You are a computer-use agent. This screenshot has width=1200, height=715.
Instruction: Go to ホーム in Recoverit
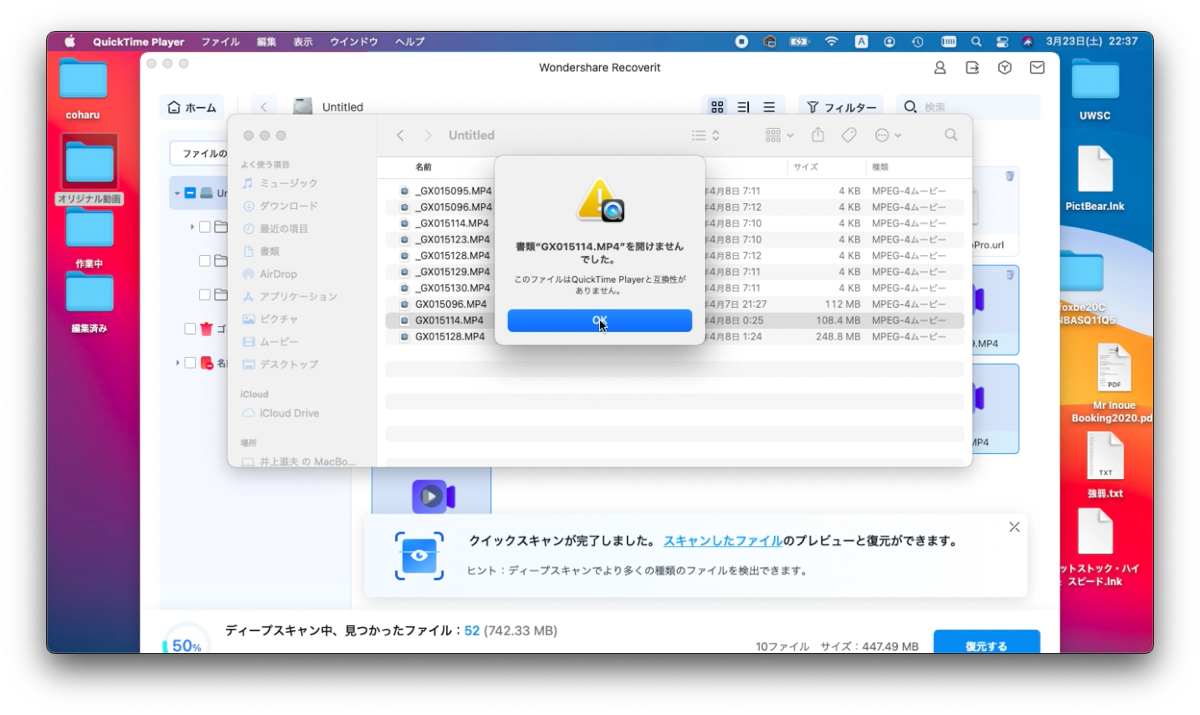192,107
